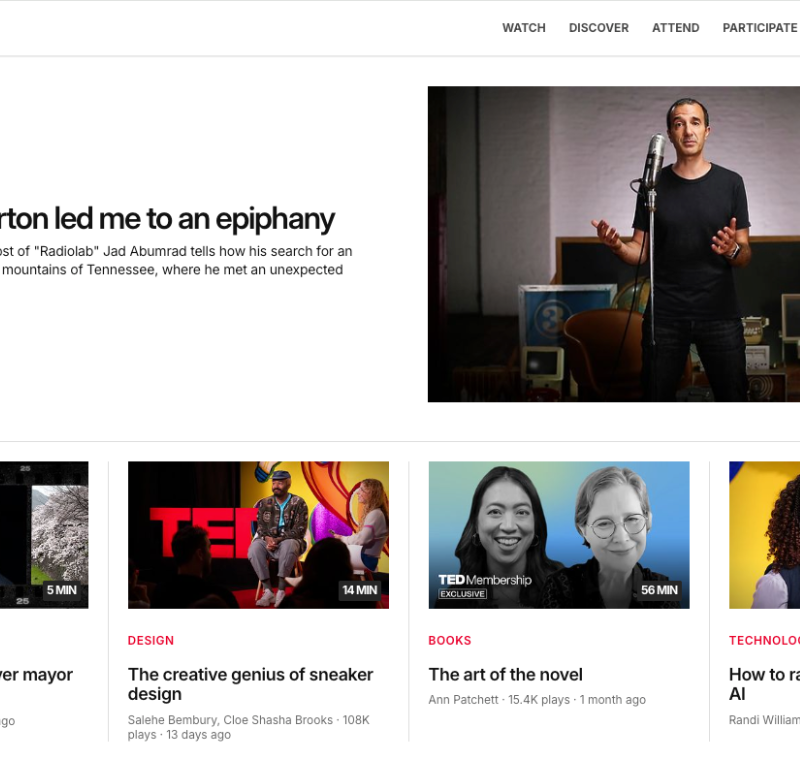Click the featured talk headline about an epiphany
This screenshot has height=760, width=800.
click(x=167, y=219)
